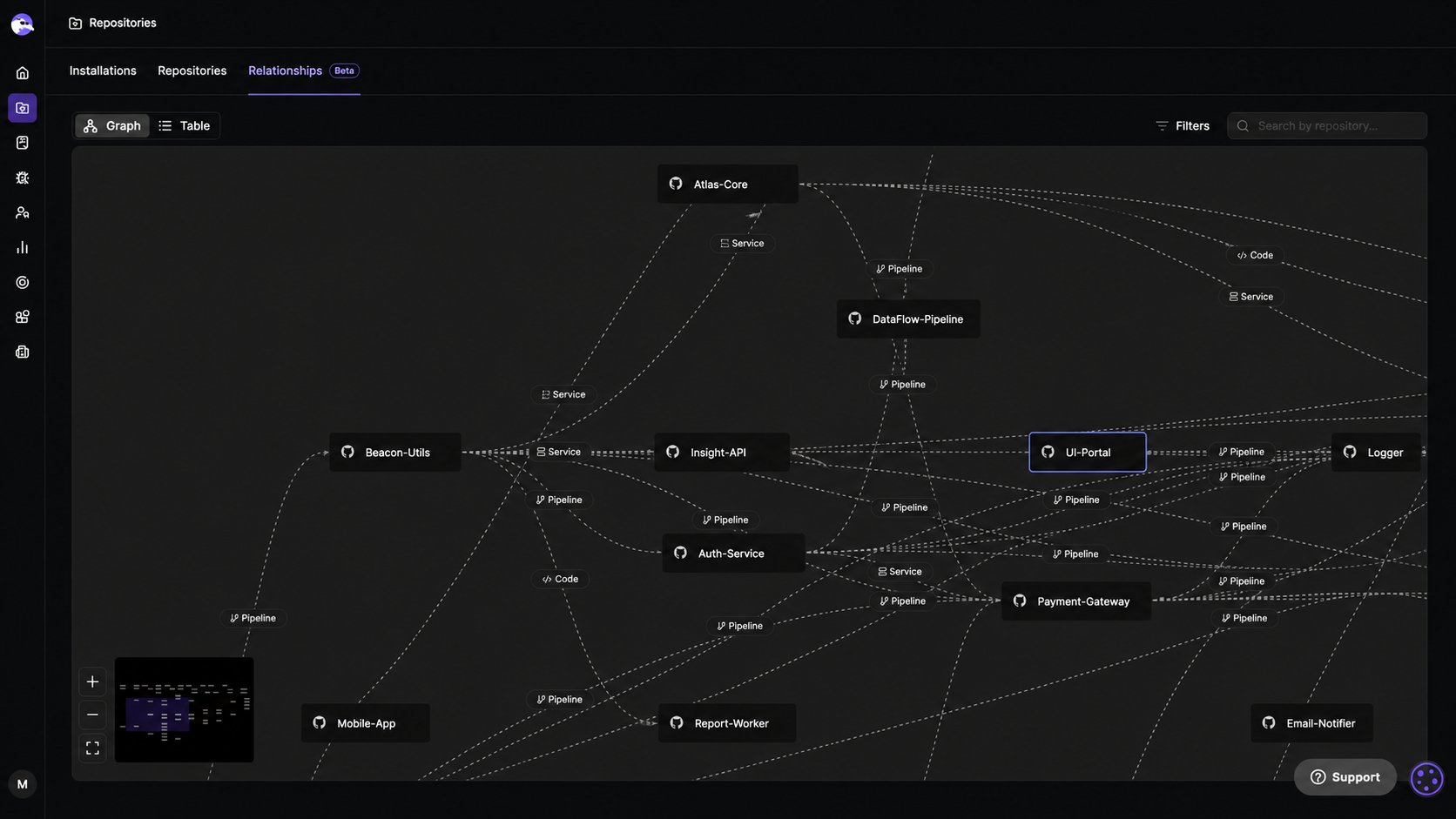Click Pipeline label above Mobile-App edge
Viewport: 1456px width, 819px height.
(x=253, y=618)
